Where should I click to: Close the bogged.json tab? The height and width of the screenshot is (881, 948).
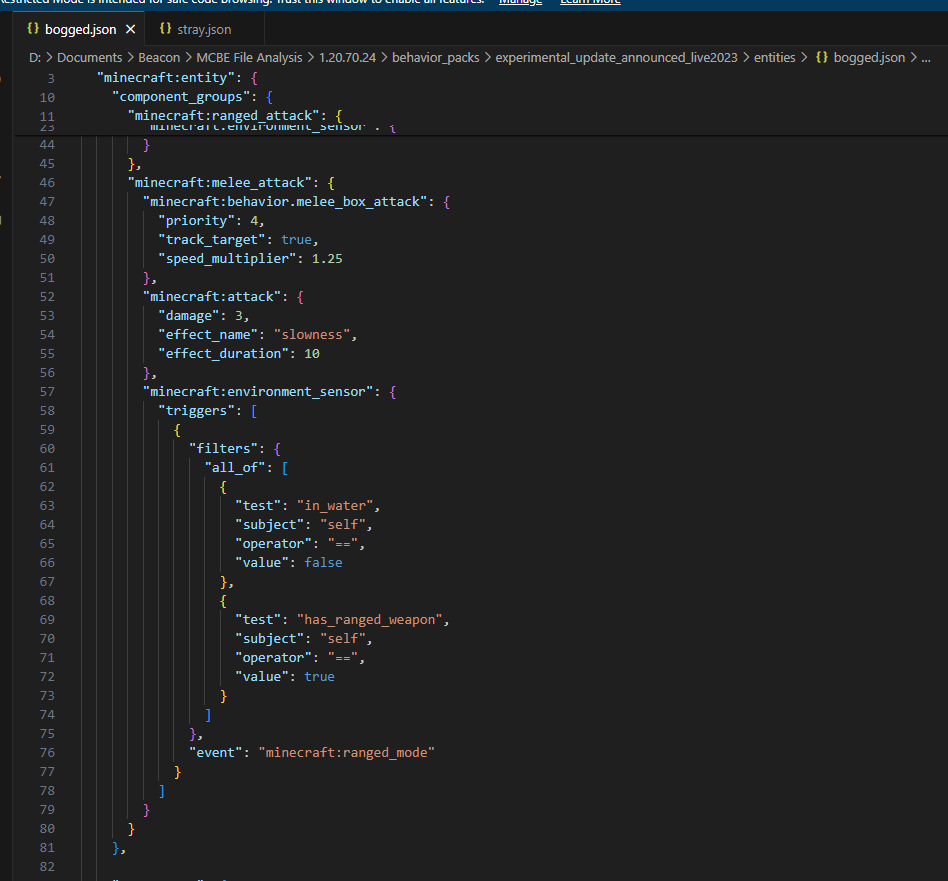130,29
